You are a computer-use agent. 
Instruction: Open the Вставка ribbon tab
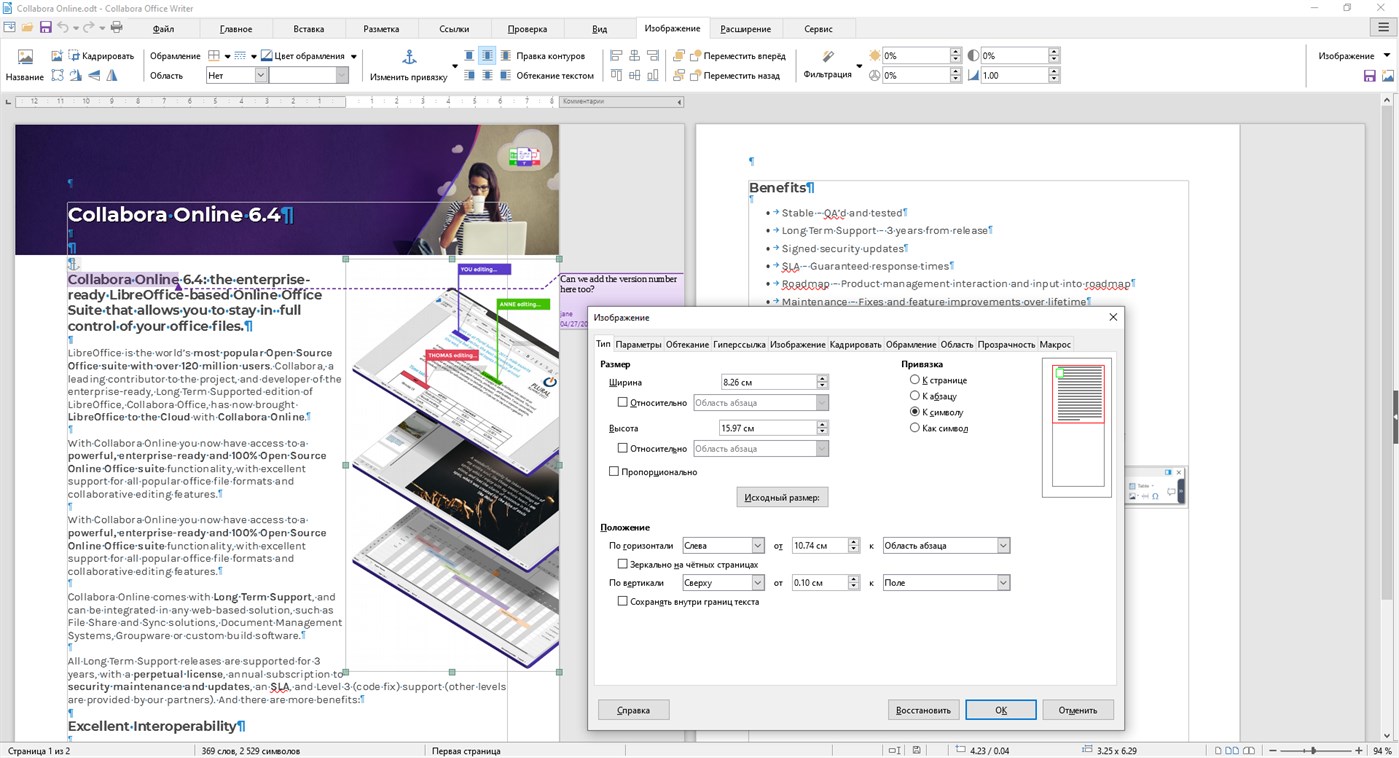tap(309, 29)
